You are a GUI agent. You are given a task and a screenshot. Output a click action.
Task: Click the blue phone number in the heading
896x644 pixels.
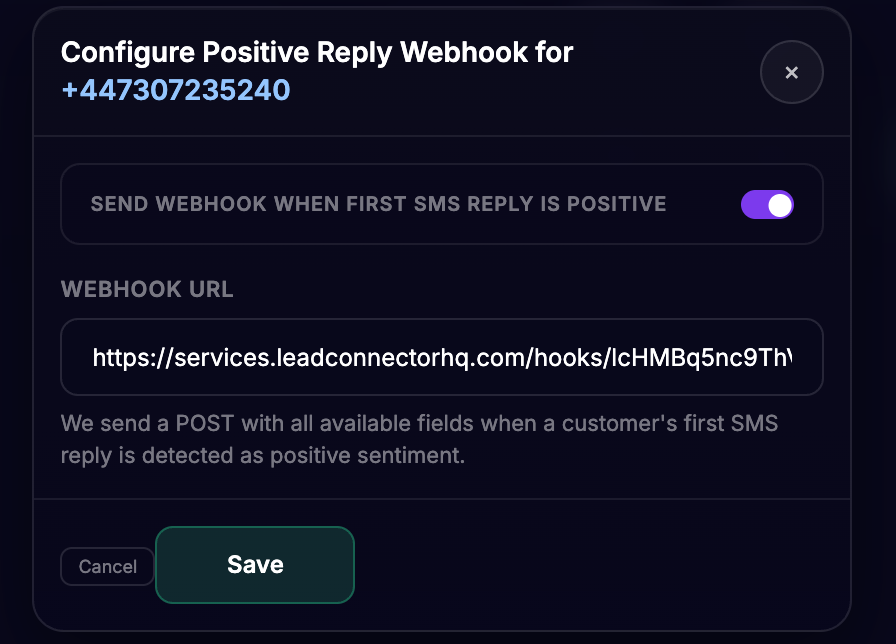tap(176, 90)
